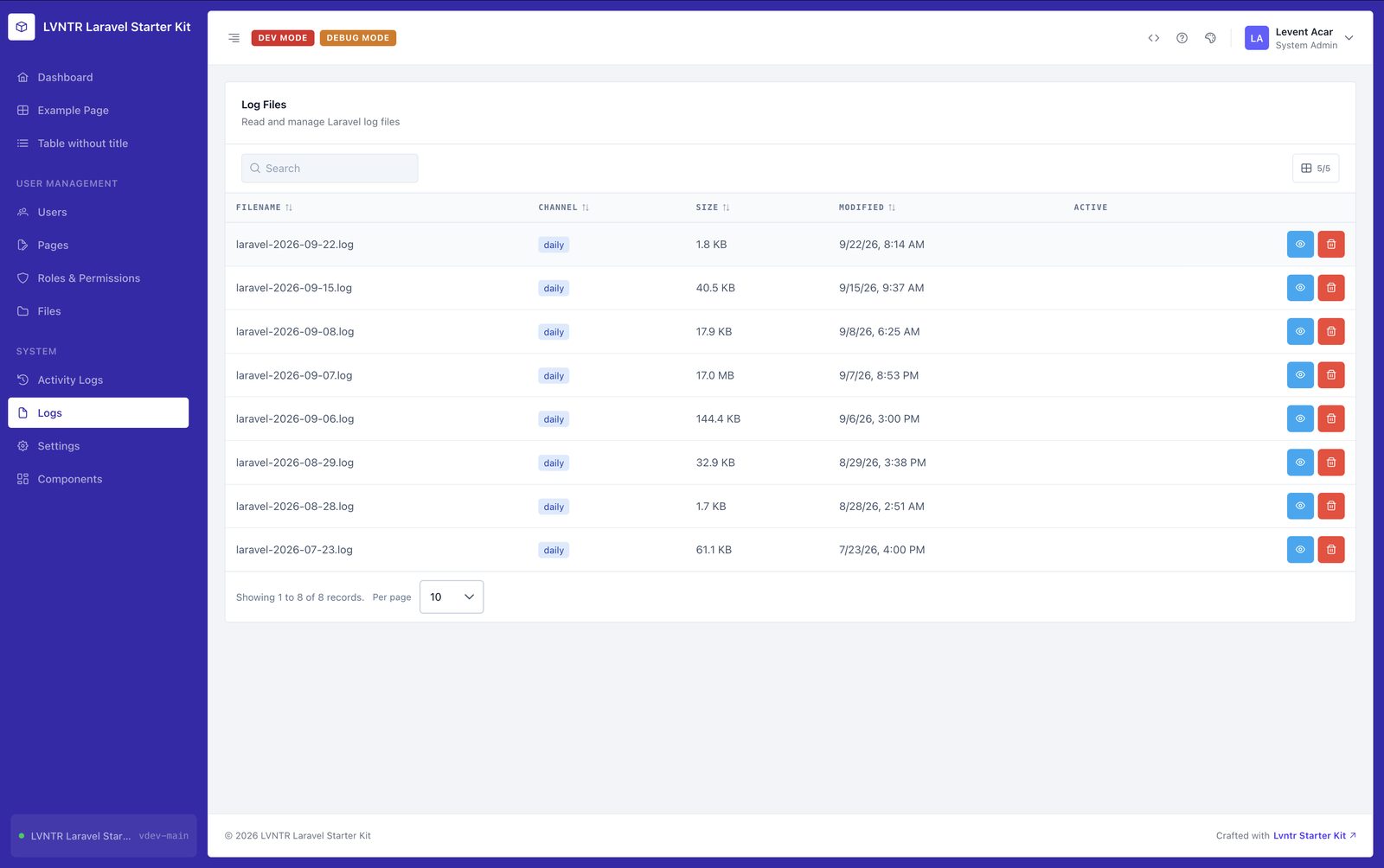Open Roles & Permissions in sidebar
Image resolution: width=1384 pixels, height=868 pixels.
pos(99,278)
